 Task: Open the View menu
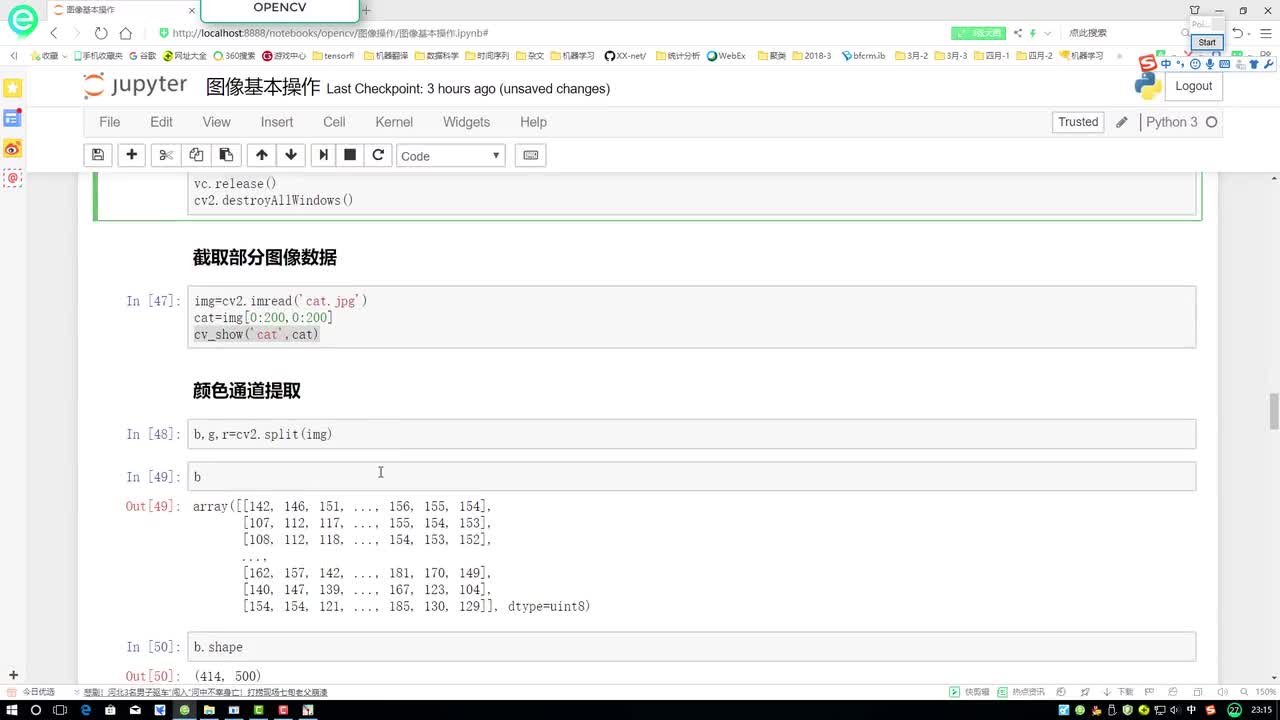tap(216, 122)
